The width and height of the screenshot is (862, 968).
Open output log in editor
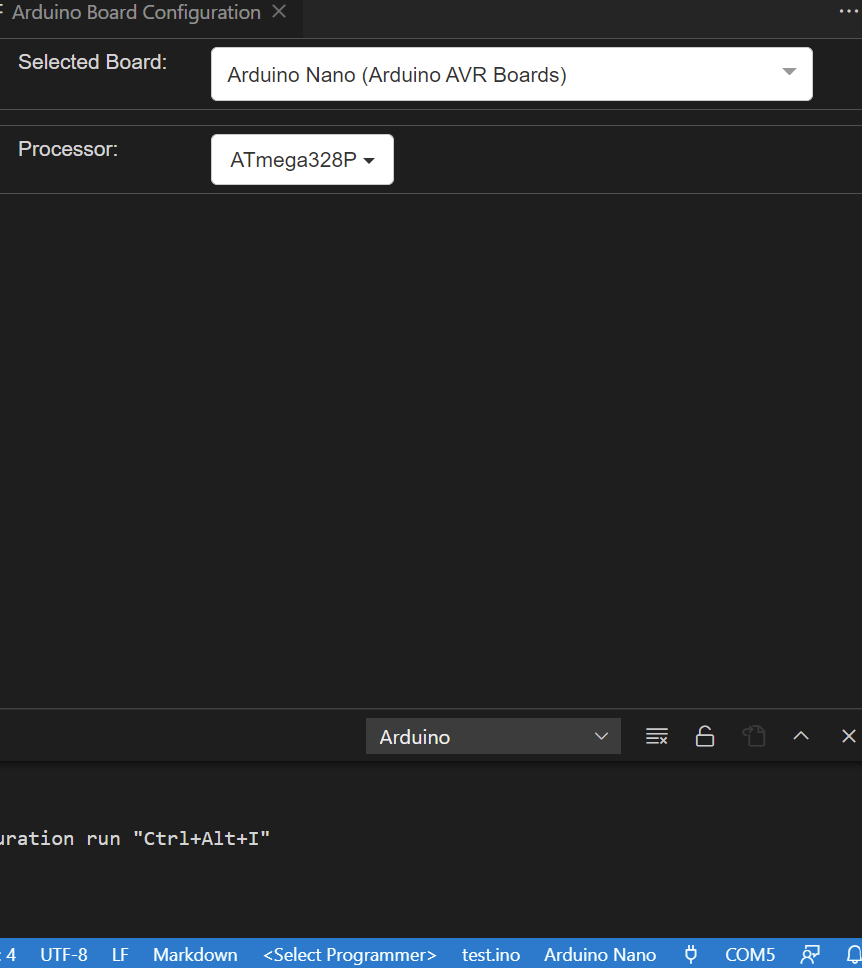point(753,736)
